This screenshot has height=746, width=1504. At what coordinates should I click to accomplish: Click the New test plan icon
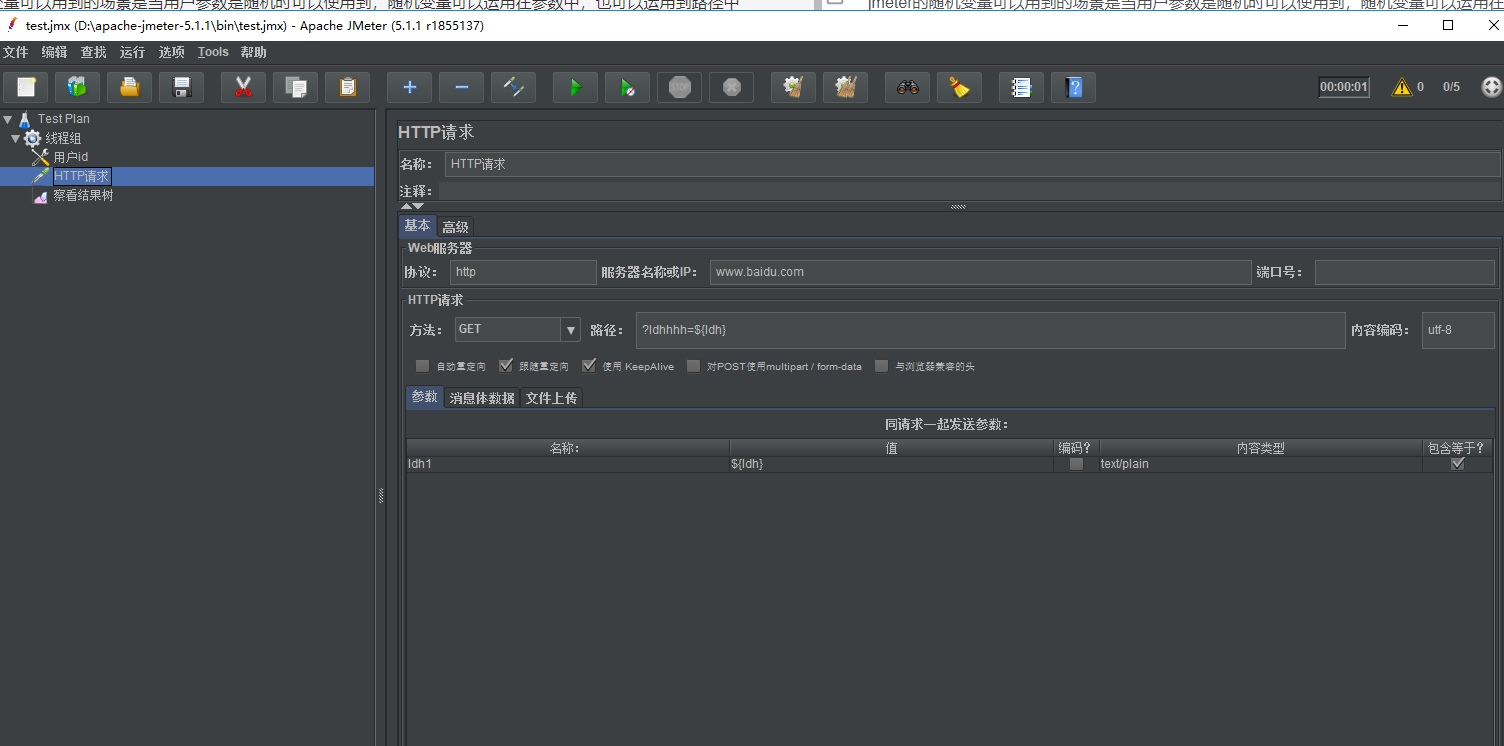[x=26, y=87]
